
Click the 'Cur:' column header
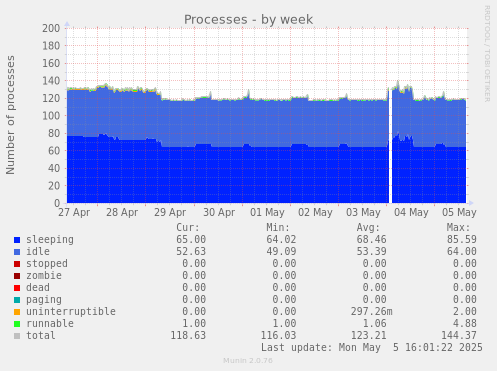(188, 228)
